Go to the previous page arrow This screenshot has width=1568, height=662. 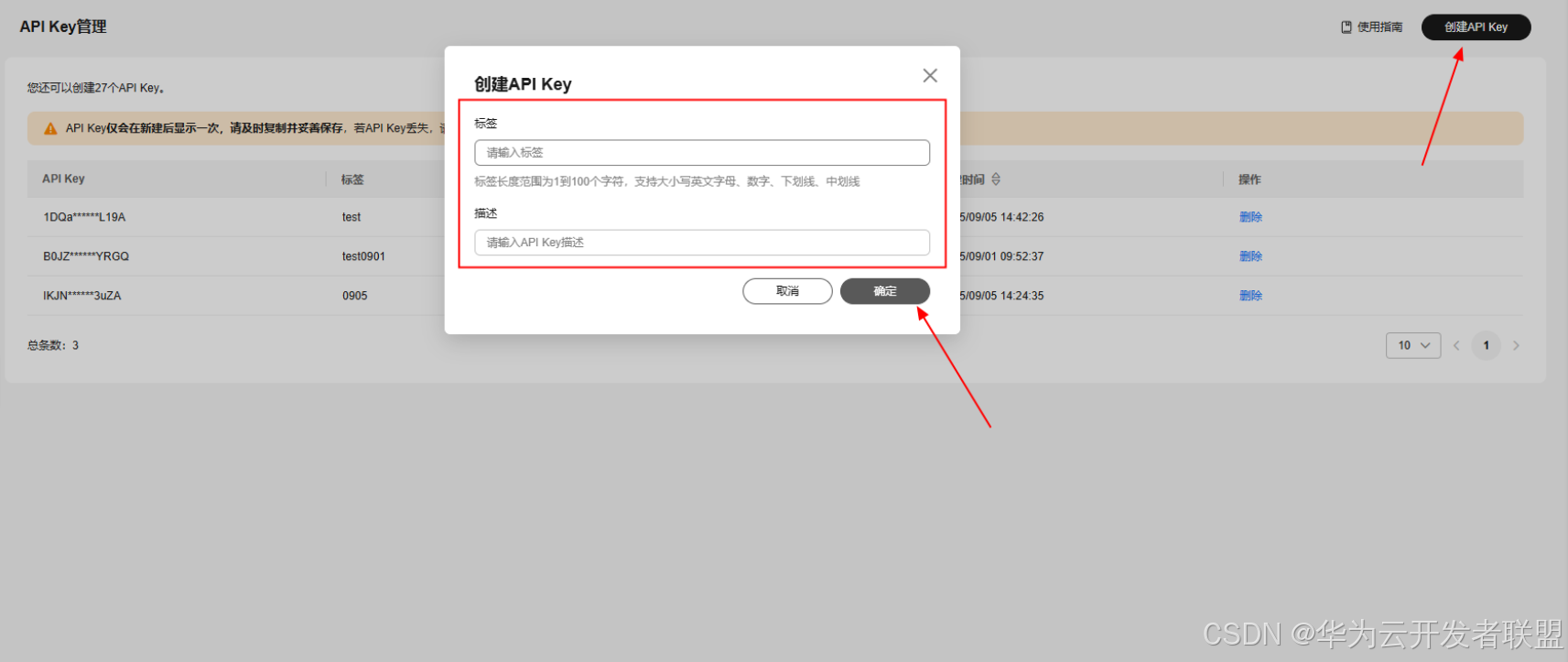(x=1456, y=346)
